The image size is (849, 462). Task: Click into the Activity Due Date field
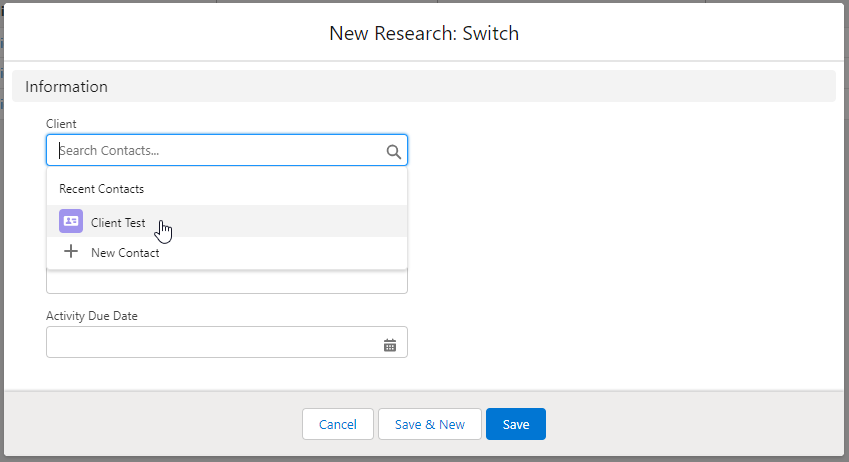tap(210, 343)
